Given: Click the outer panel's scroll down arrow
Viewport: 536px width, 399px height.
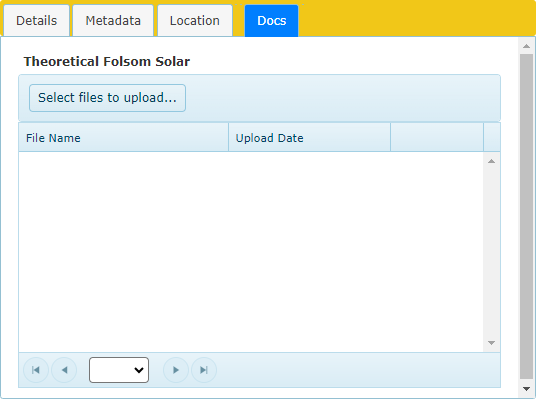Looking at the screenshot, I should point(526,389).
